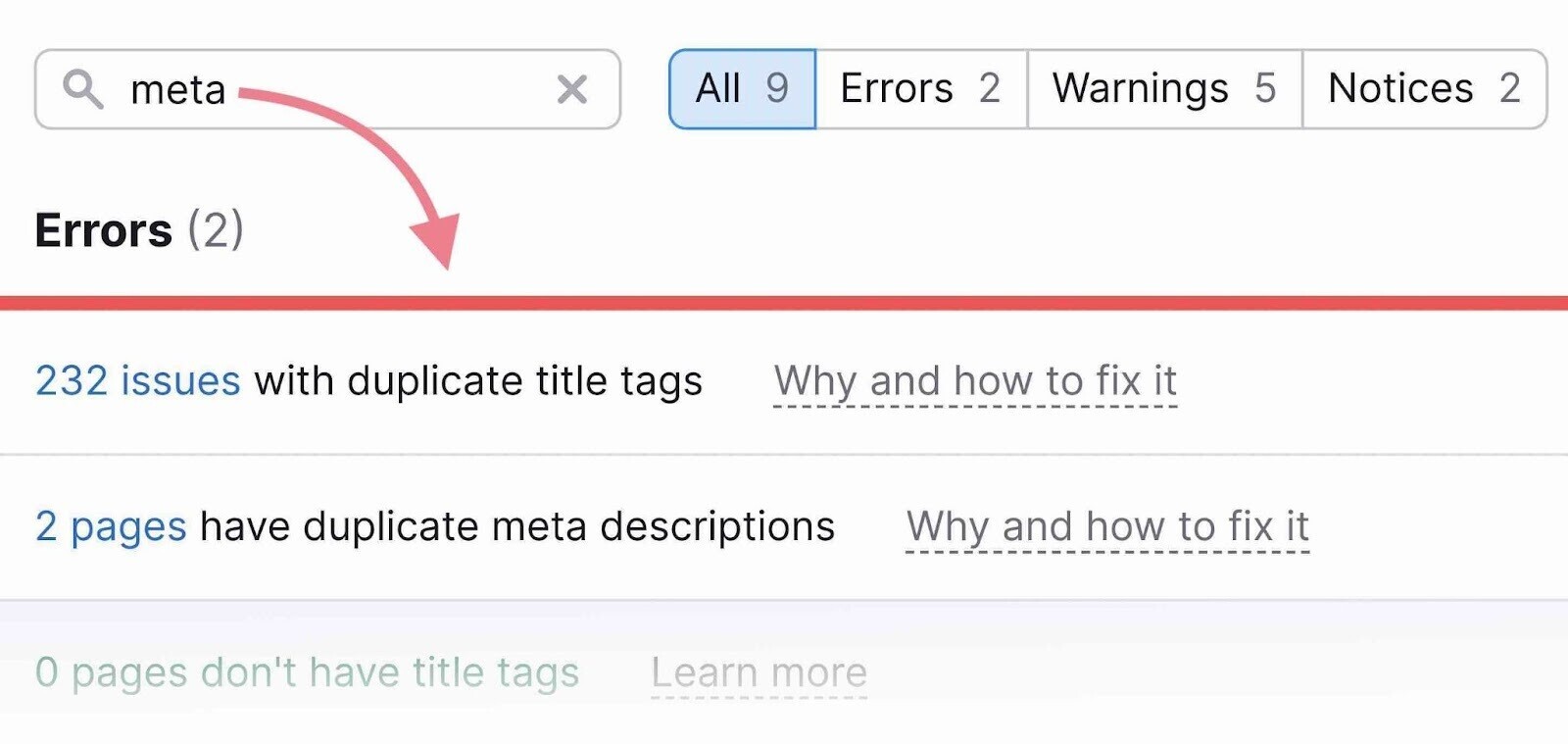Image resolution: width=1568 pixels, height=744 pixels.
Task: Click the count 5 on the Warnings tab
Action: coord(1264,88)
